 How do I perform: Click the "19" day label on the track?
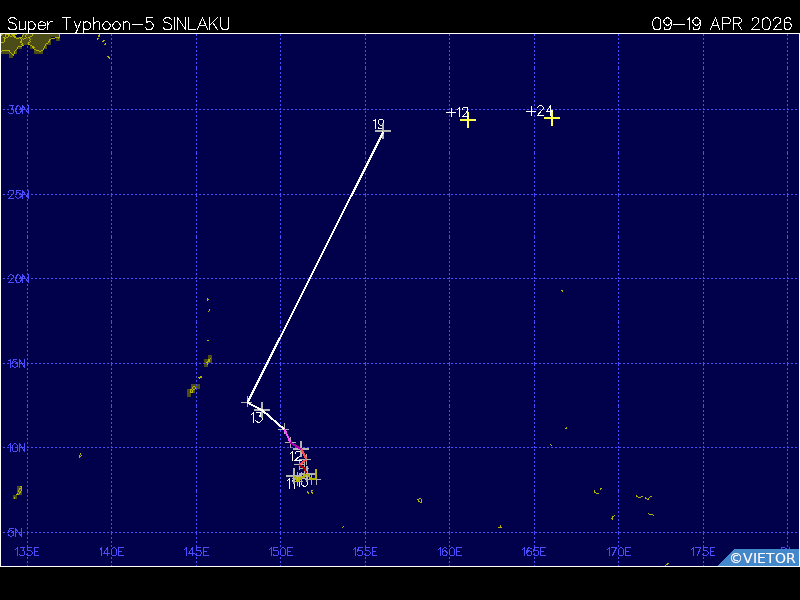(x=378, y=124)
